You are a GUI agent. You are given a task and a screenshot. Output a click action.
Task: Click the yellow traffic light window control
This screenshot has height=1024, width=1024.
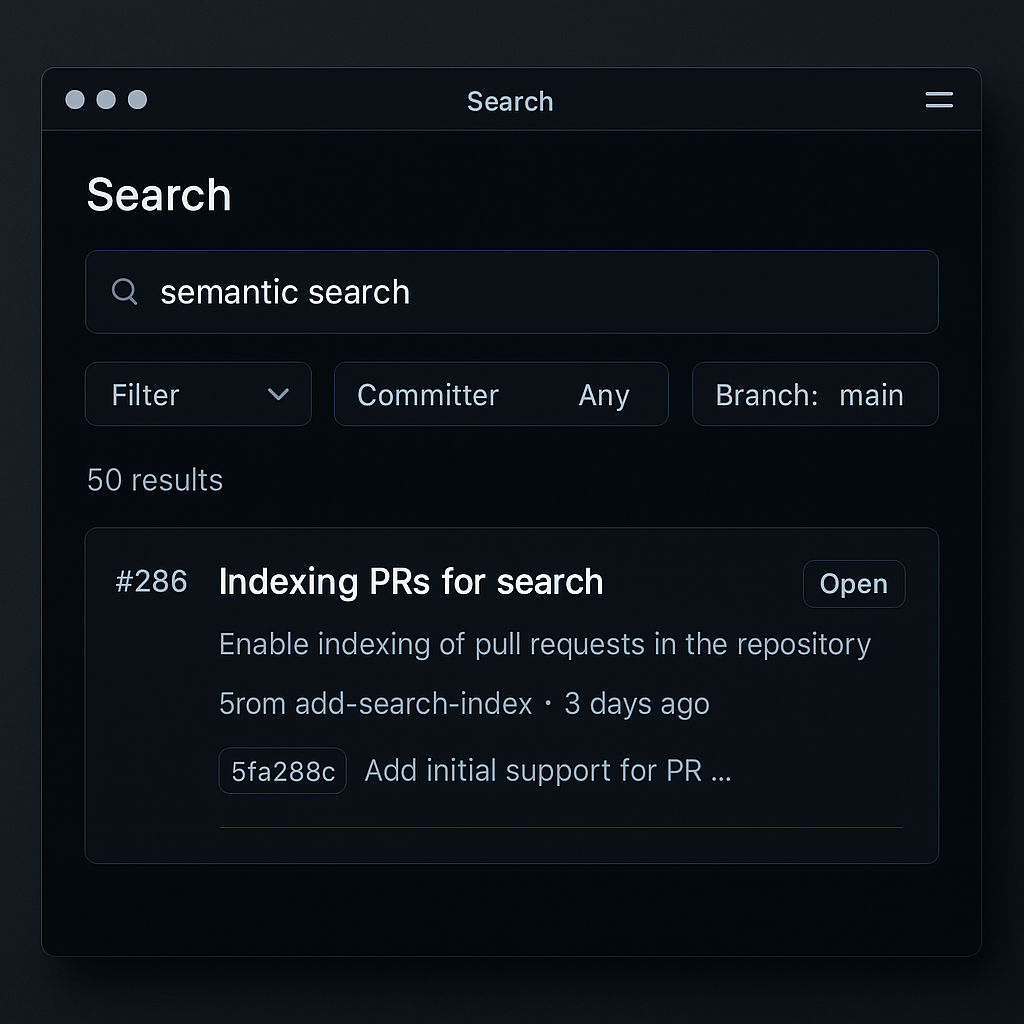click(105, 100)
